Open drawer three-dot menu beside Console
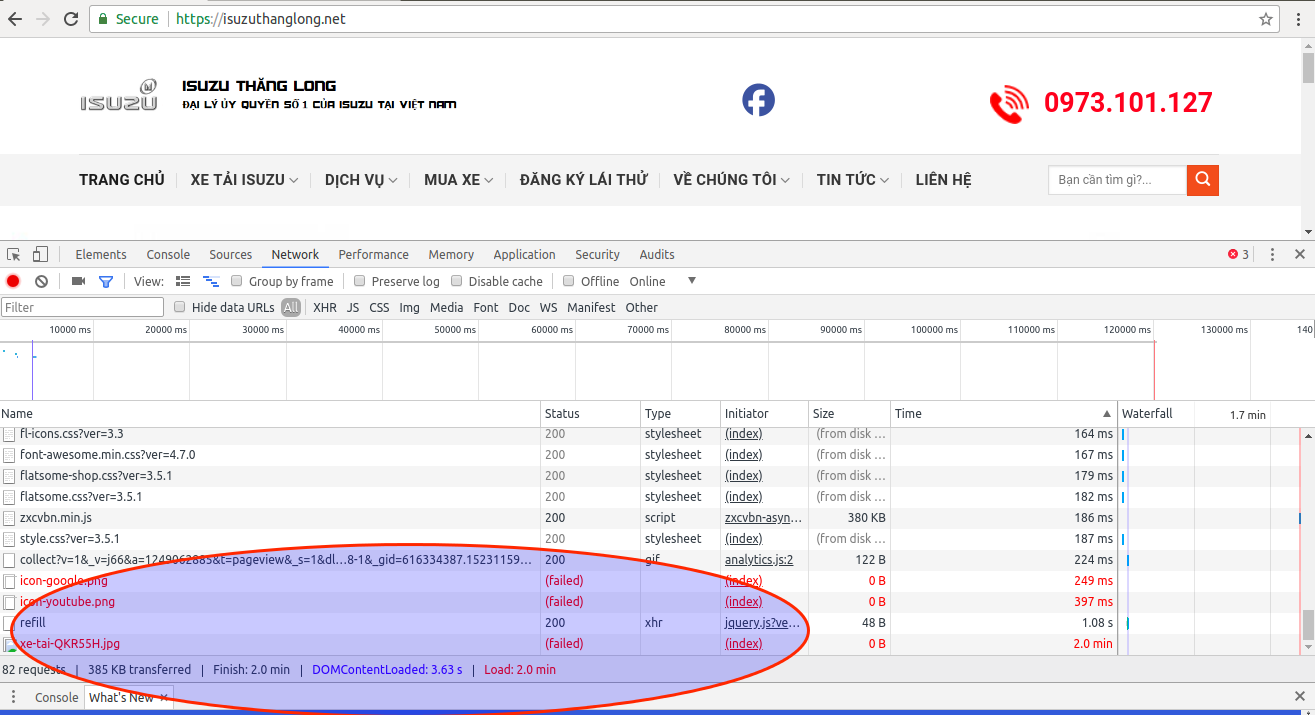This screenshot has height=715, width=1315. coord(14,697)
